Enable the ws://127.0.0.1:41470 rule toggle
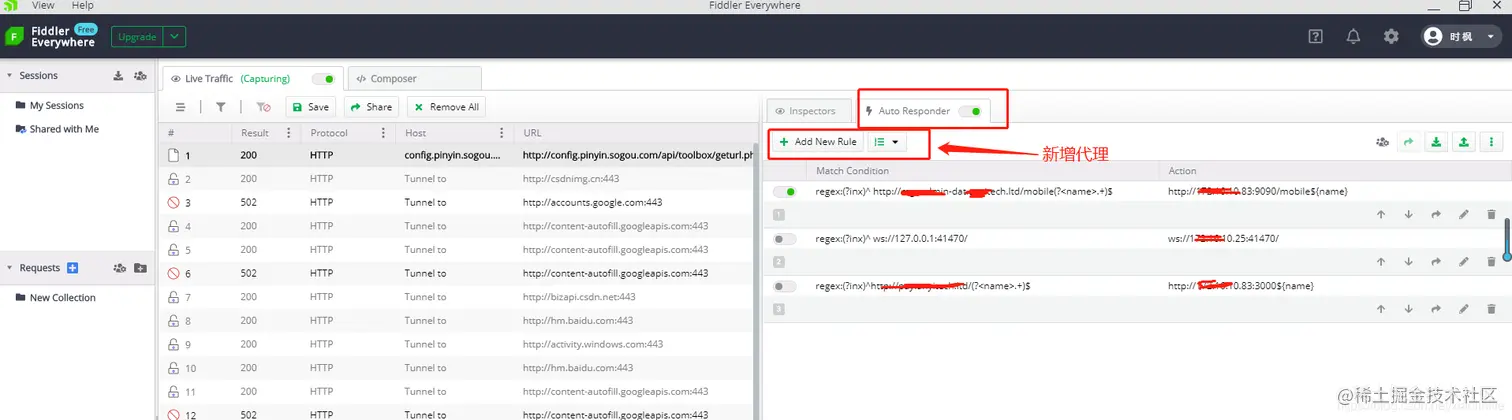1512x420 pixels. pos(785,239)
